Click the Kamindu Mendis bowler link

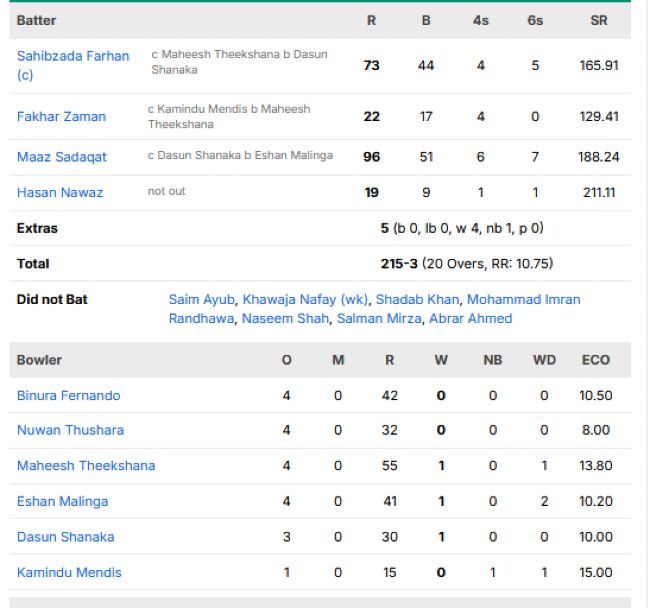tap(69, 572)
